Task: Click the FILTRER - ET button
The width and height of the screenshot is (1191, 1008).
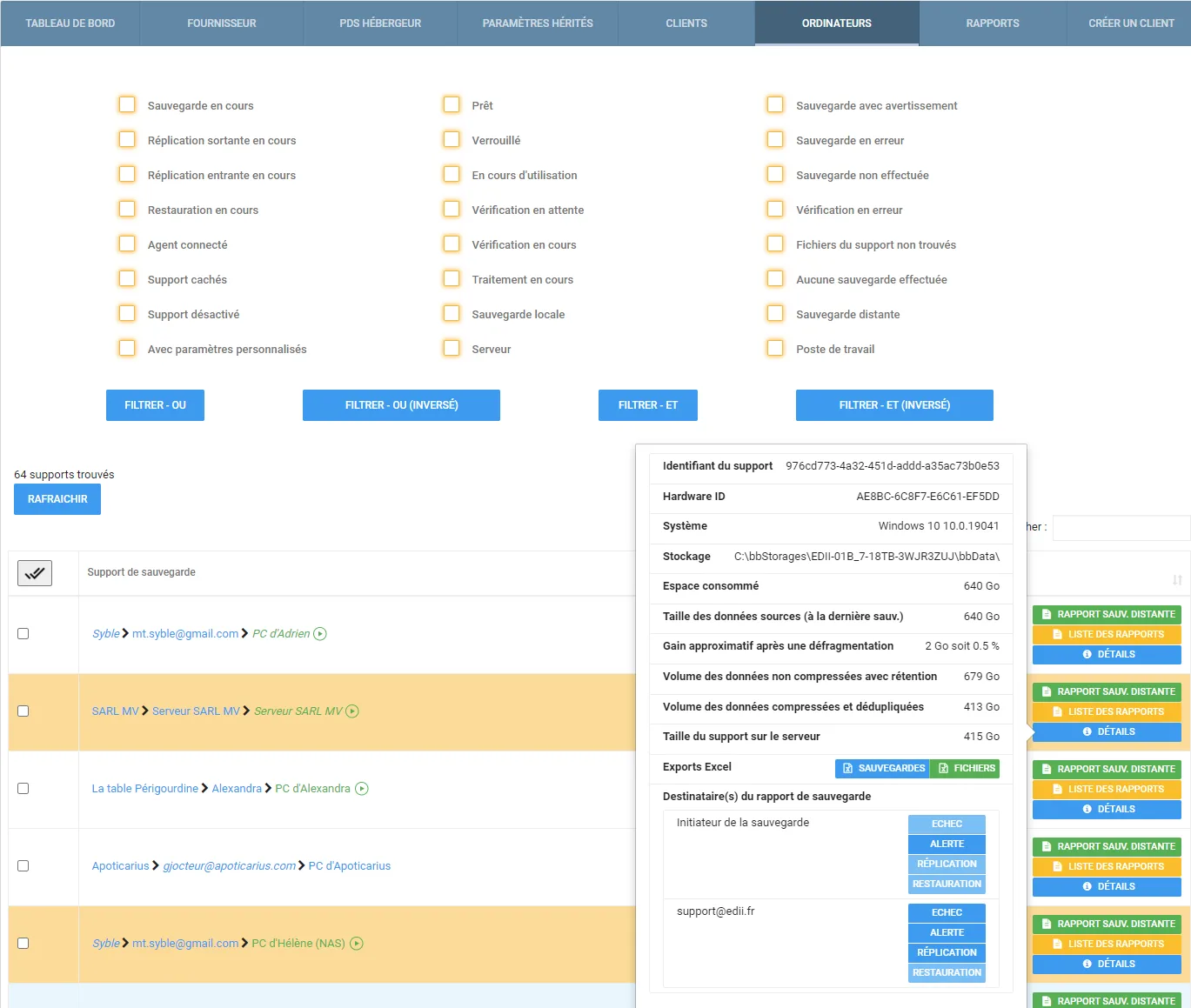Action: pyautogui.click(x=648, y=405)
